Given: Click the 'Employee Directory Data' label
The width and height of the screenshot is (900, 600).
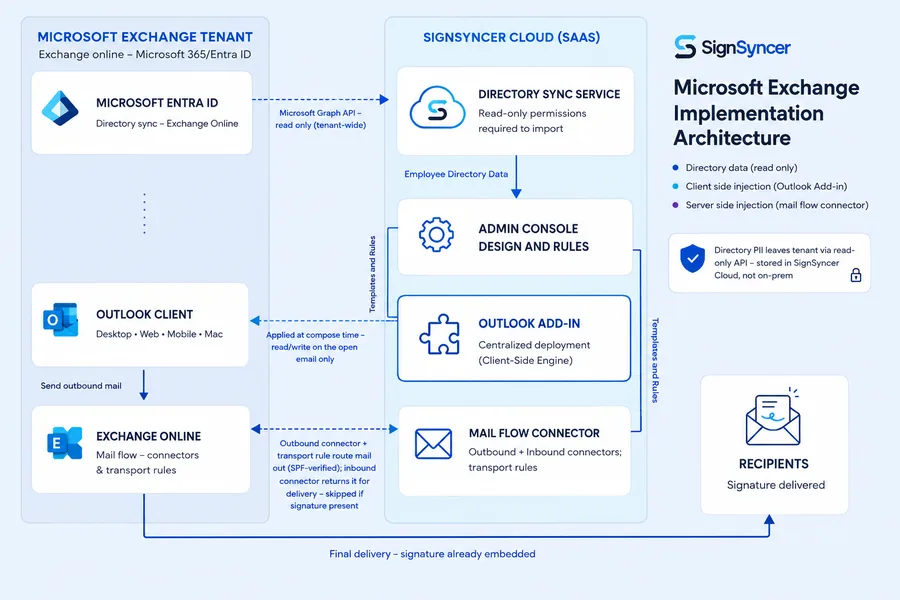Looking at the screenshot, I should pos(456,174).
